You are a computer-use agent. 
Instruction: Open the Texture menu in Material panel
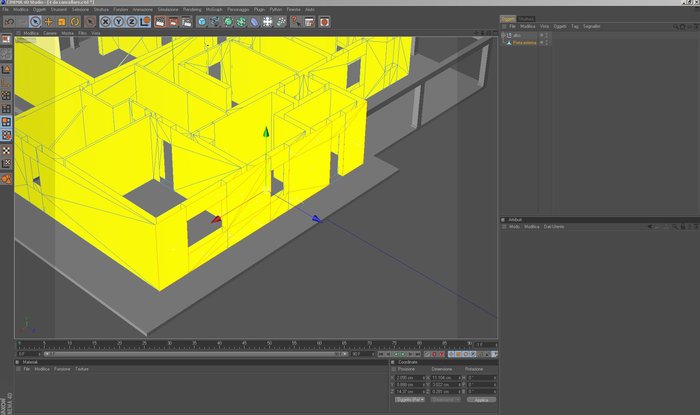pyautogui.click(x=82, y=369)
